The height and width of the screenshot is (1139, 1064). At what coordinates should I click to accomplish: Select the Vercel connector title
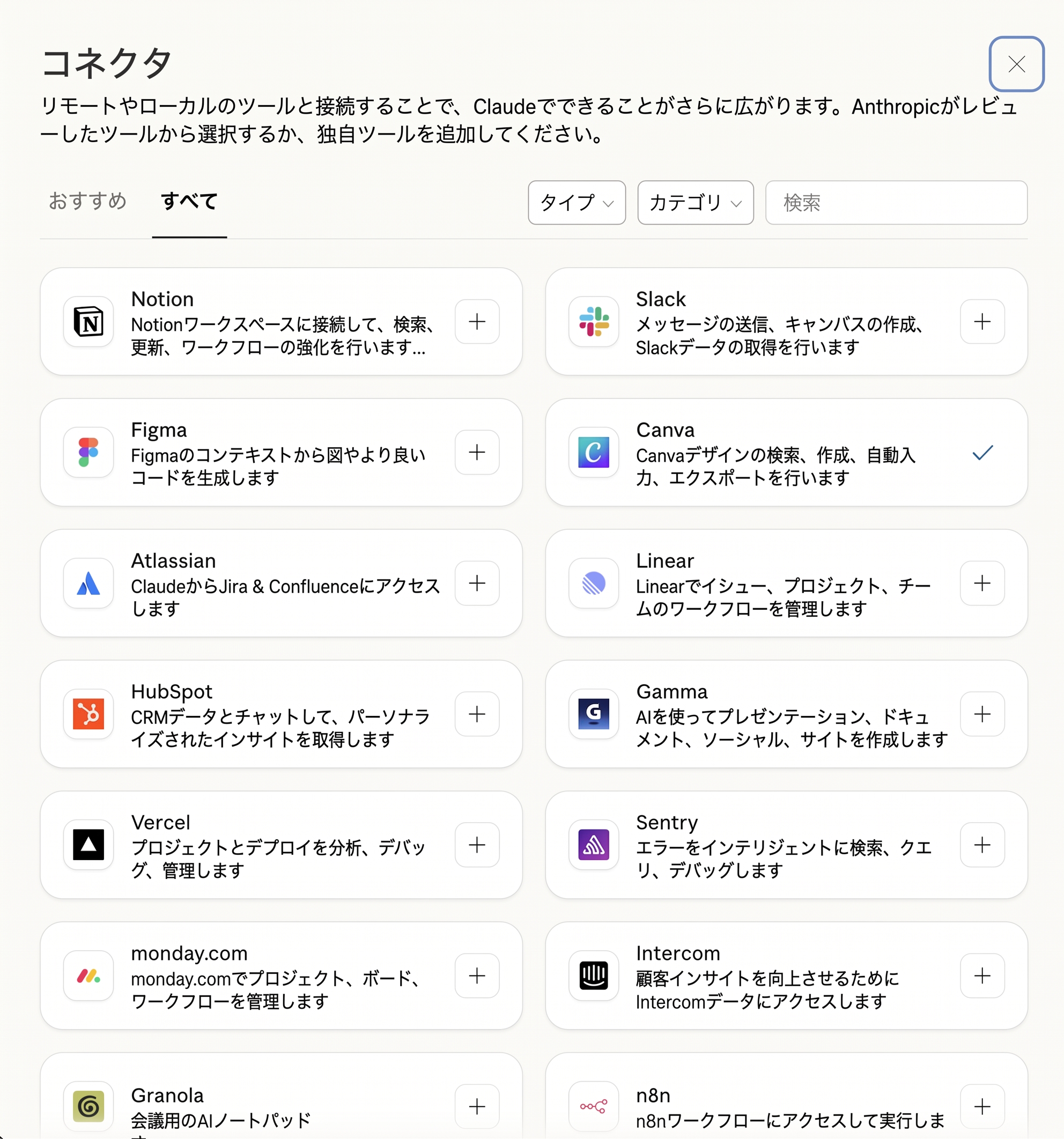[160, 822]
